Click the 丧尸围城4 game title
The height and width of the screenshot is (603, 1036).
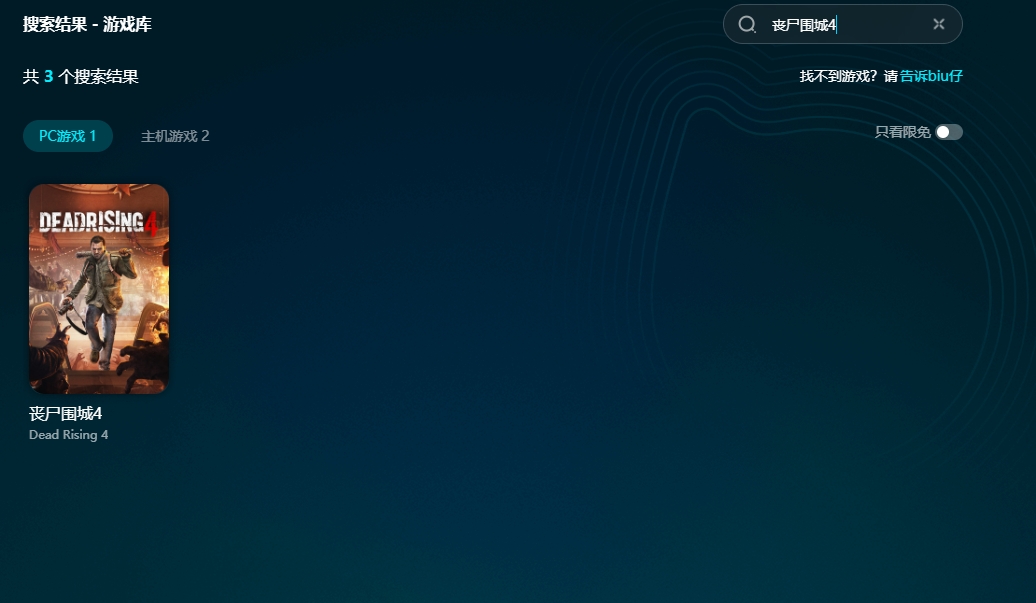tap(65, 413)
